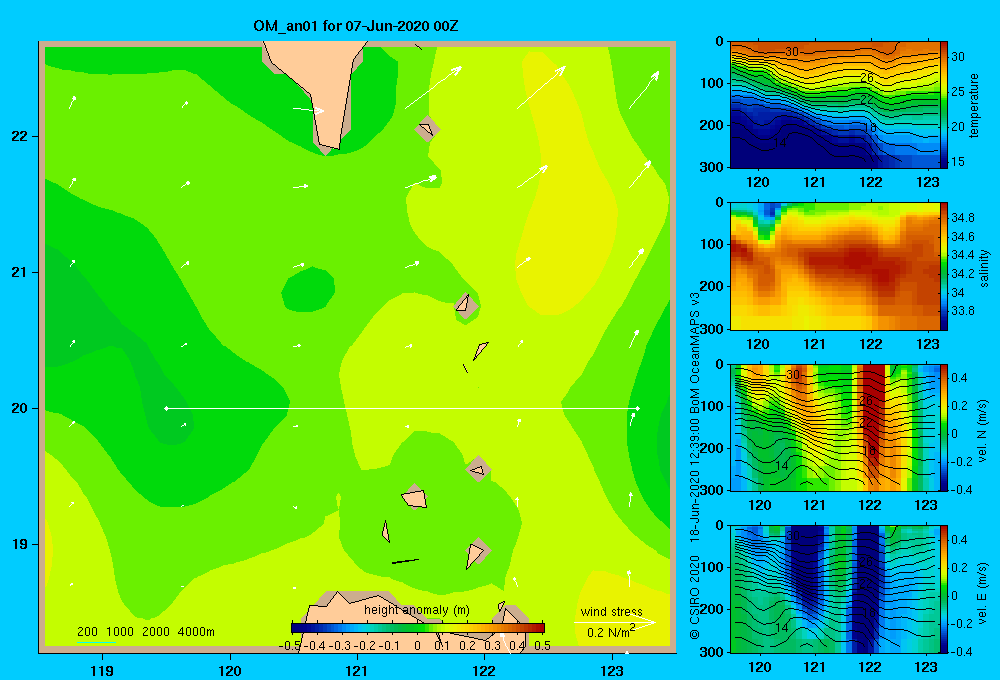Screen dimensions: 1000x680
Task: Click the height anomaly color bar
Action: 418,628
